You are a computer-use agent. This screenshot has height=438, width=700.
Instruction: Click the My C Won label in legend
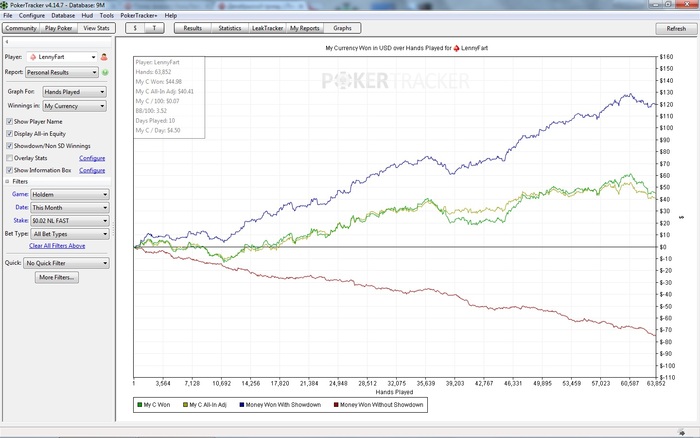pos(157,405)
